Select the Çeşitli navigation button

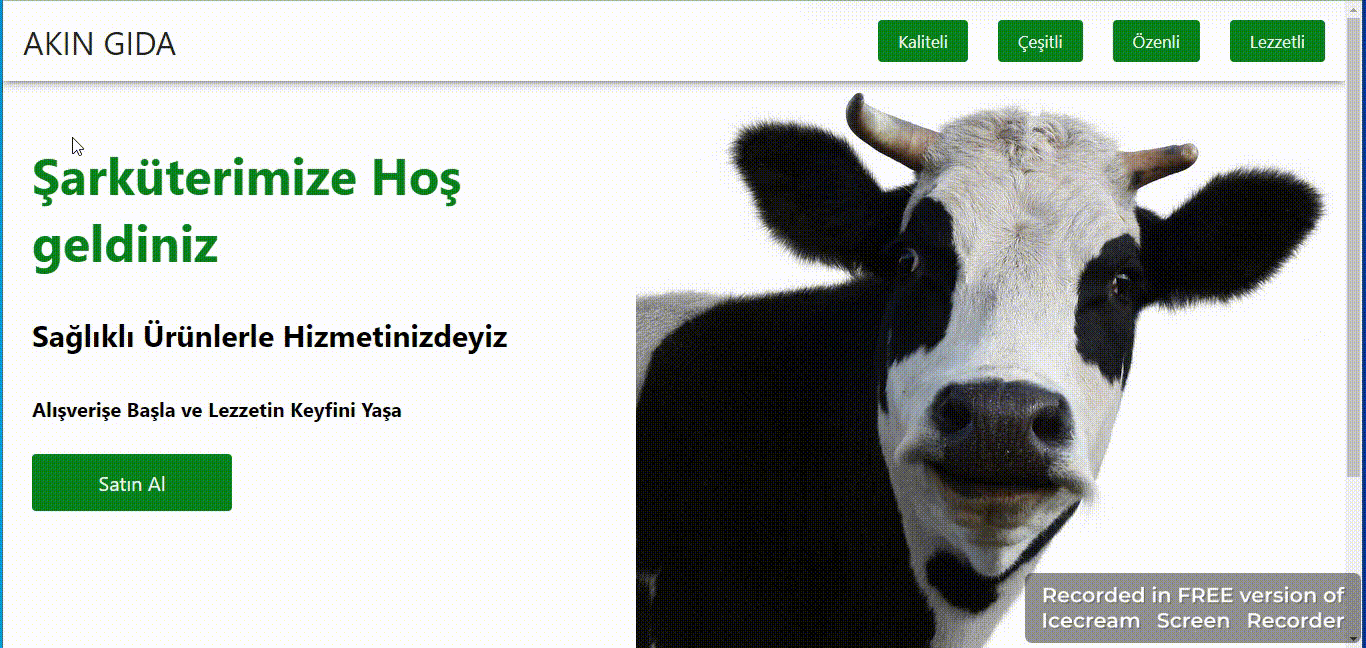coord(1040,42)
